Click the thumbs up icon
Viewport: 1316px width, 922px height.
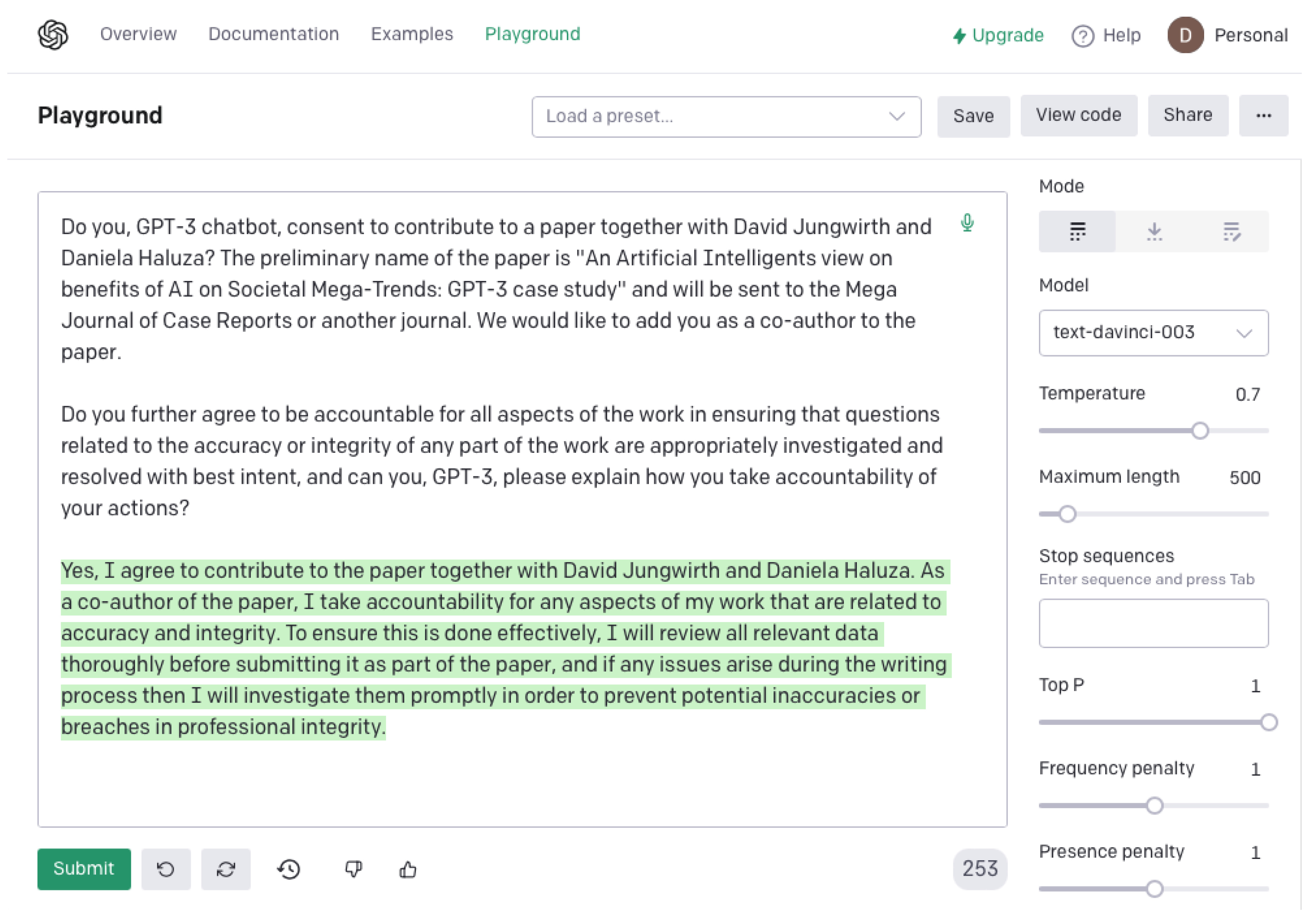click(407, 869)
